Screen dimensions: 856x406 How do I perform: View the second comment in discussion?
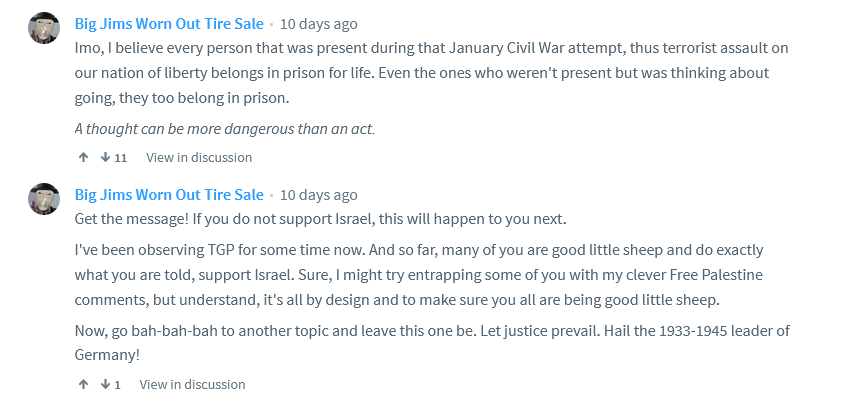[192, 385]
